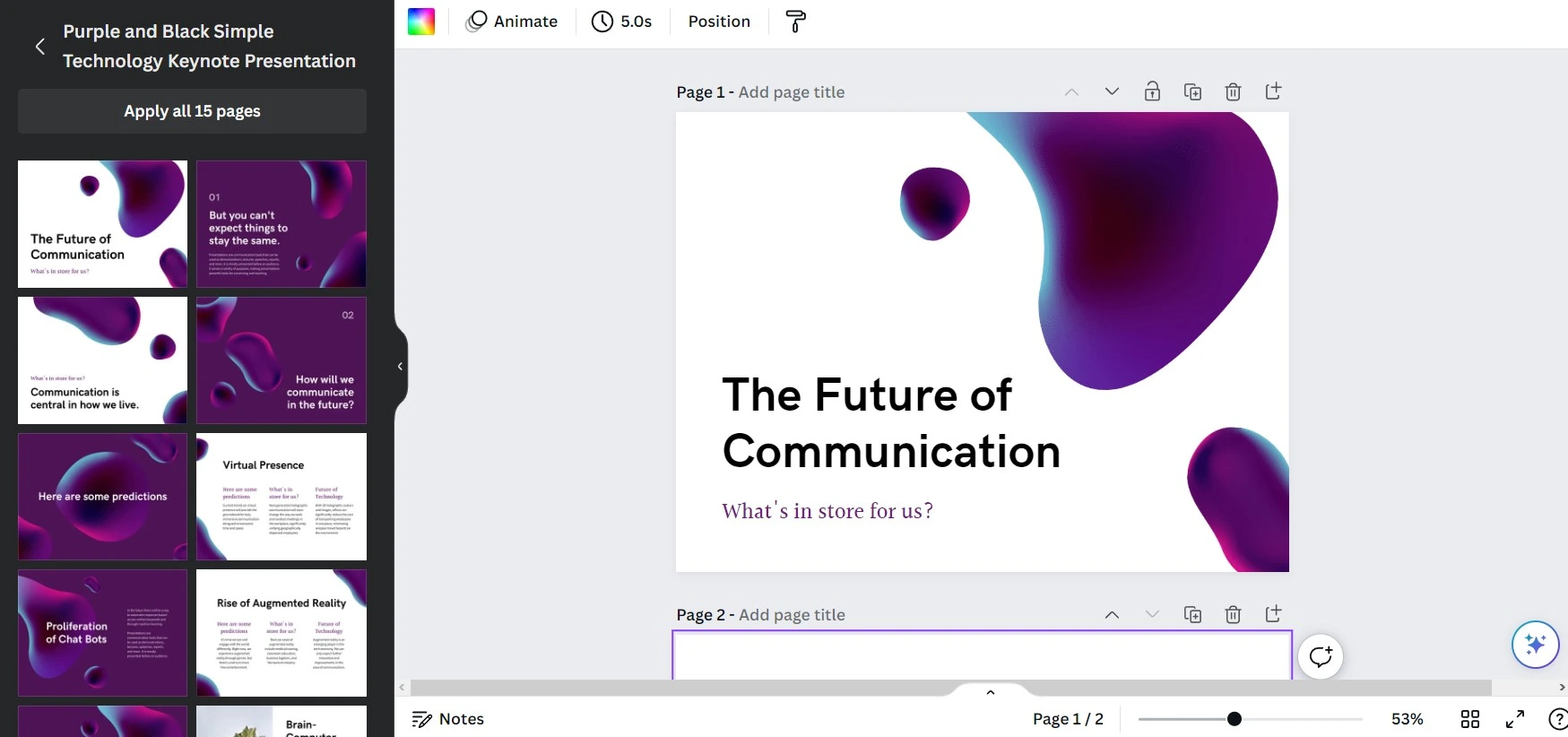1568x737 pixels.
Task: Open the Canva assistant sparkle button
Action: [x=1535, y=645]
